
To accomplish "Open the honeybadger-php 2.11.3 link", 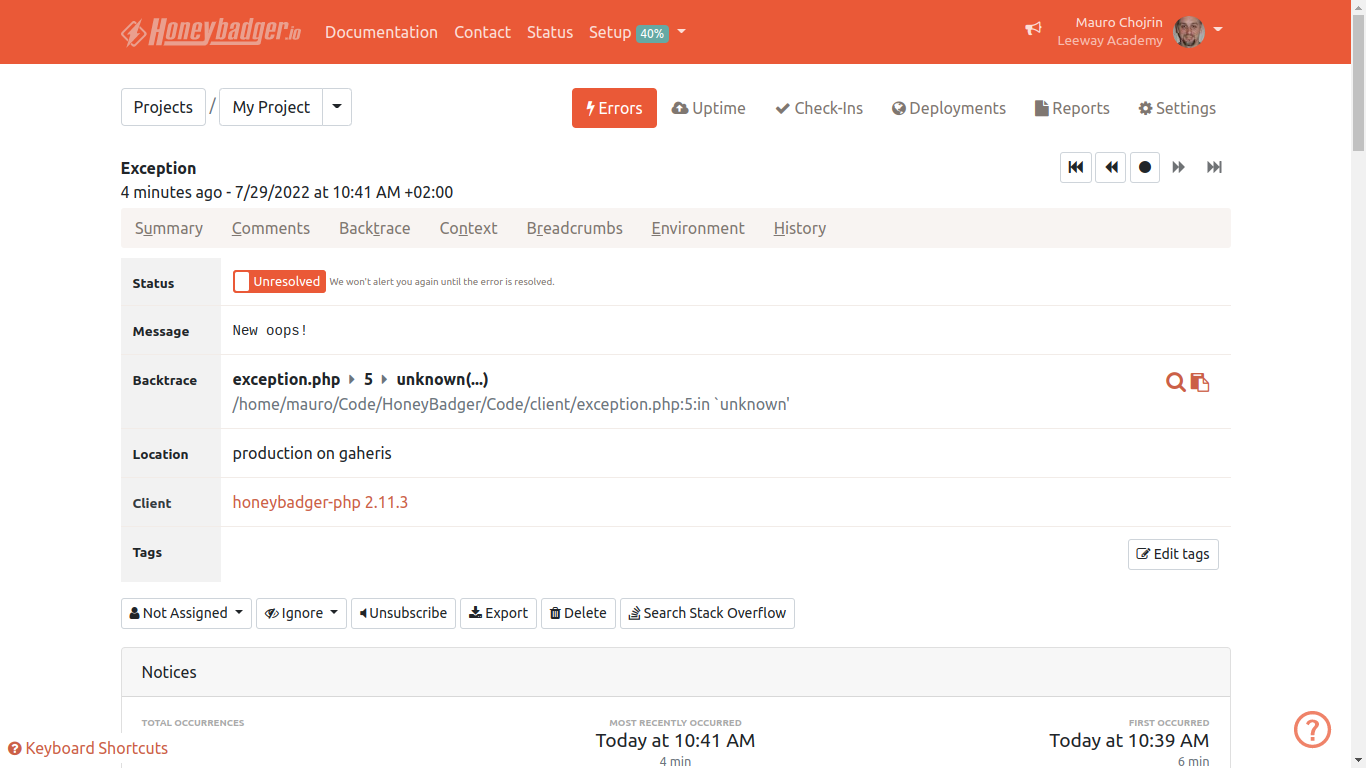I will coord(320,502).
